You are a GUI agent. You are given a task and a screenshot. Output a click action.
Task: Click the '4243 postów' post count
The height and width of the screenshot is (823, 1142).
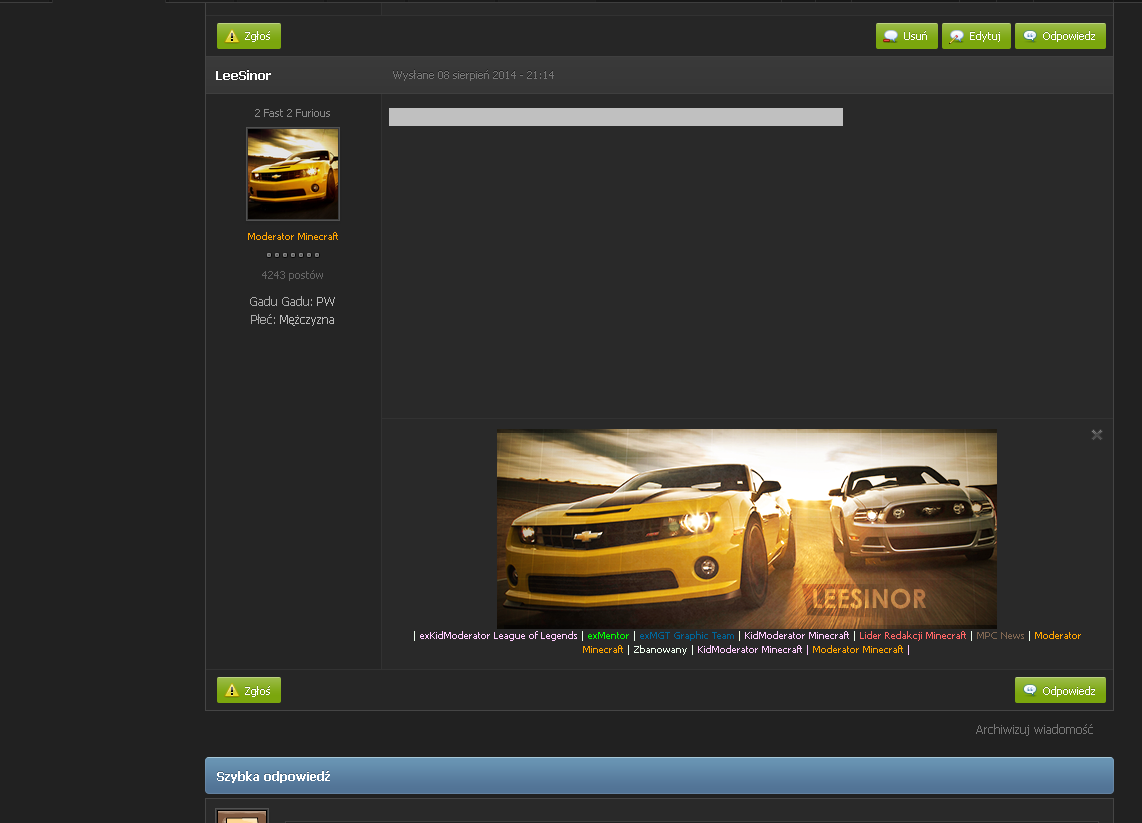292,275
